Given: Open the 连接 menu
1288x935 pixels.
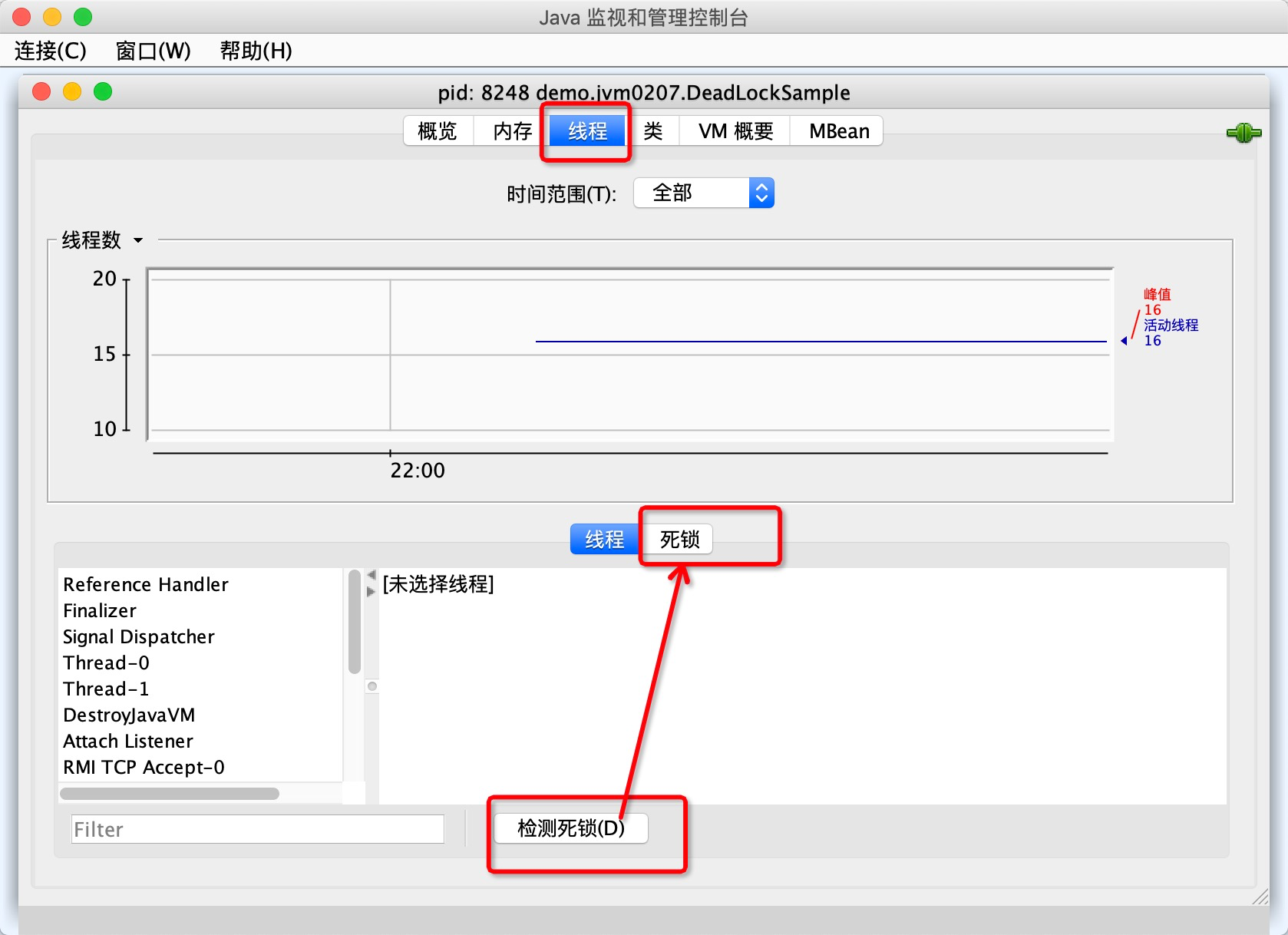Looking at the screenshot, I should (x=50, y=51).
